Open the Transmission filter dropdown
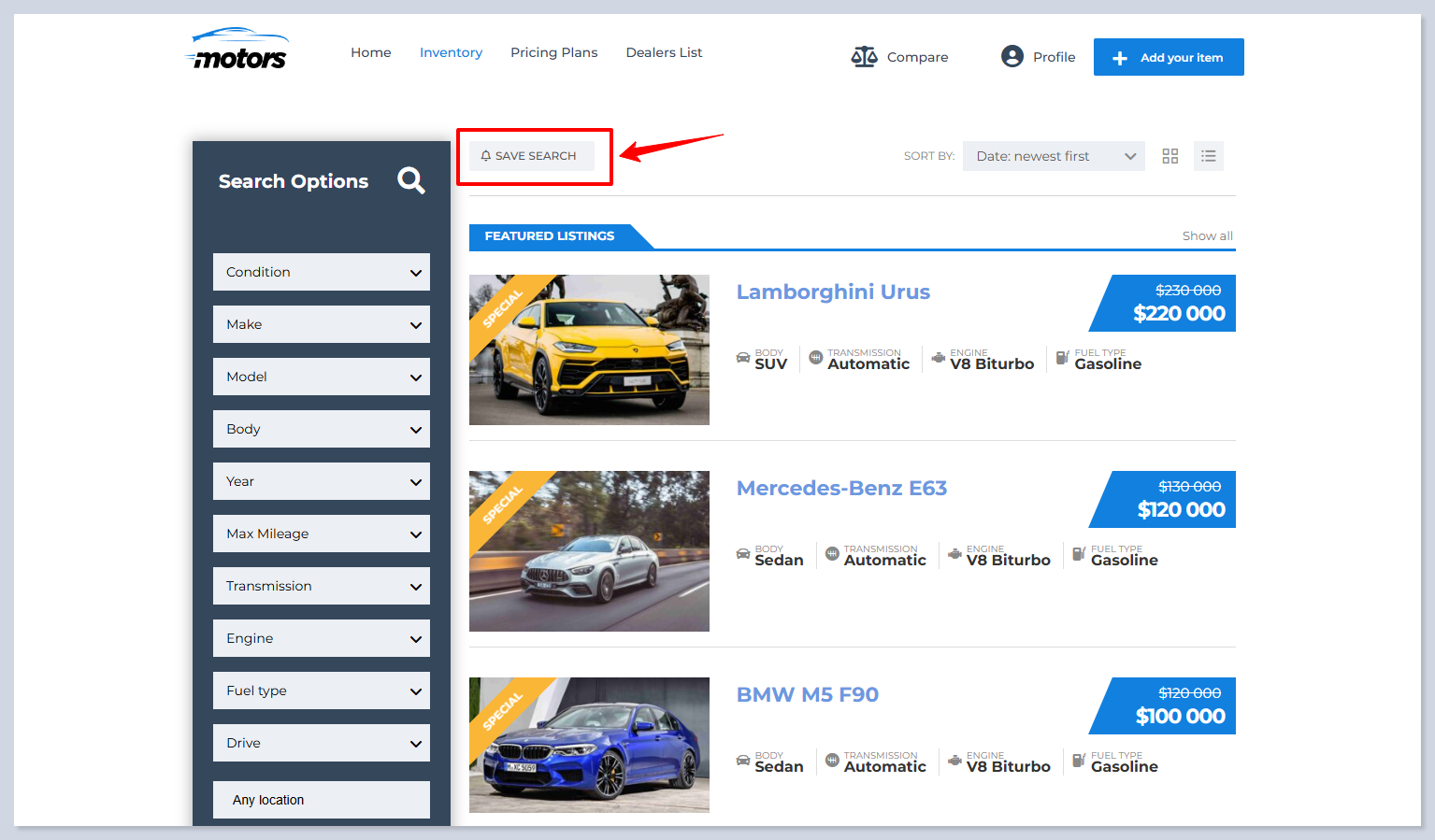Screen dimensions: 1435x840 click(321, 586)
